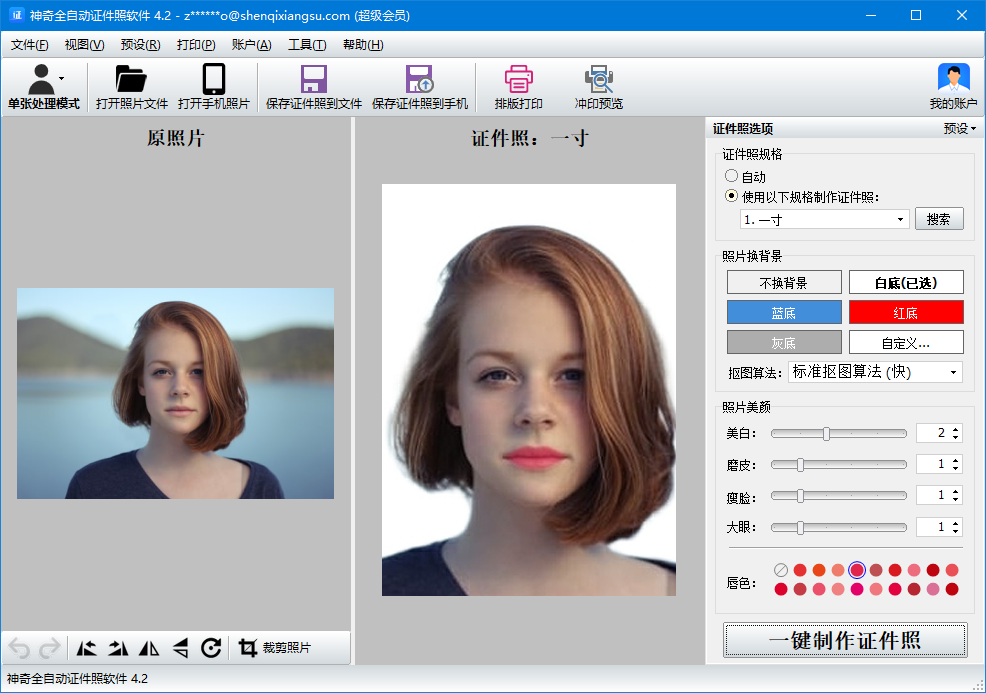Viewport: 986px width, 693px height.
Task: Rotate photo right icon
Action: point(118,648)
